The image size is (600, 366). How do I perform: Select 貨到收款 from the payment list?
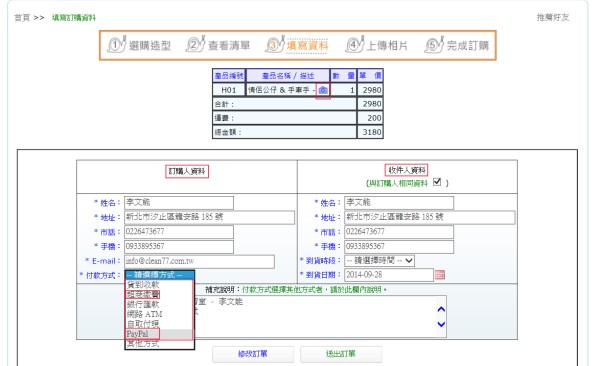tap(143, 284)
